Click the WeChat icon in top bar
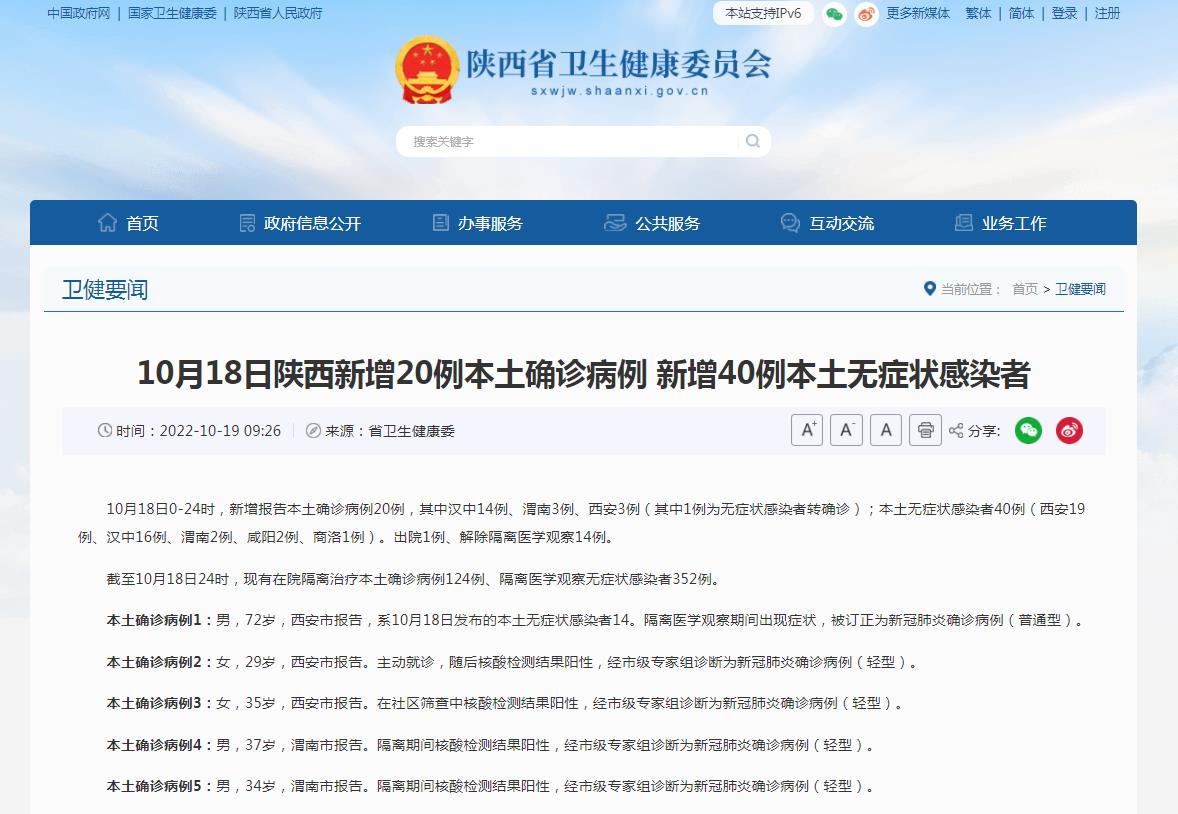The height and width of the screenshot is (814, 1178). (834, 14)
